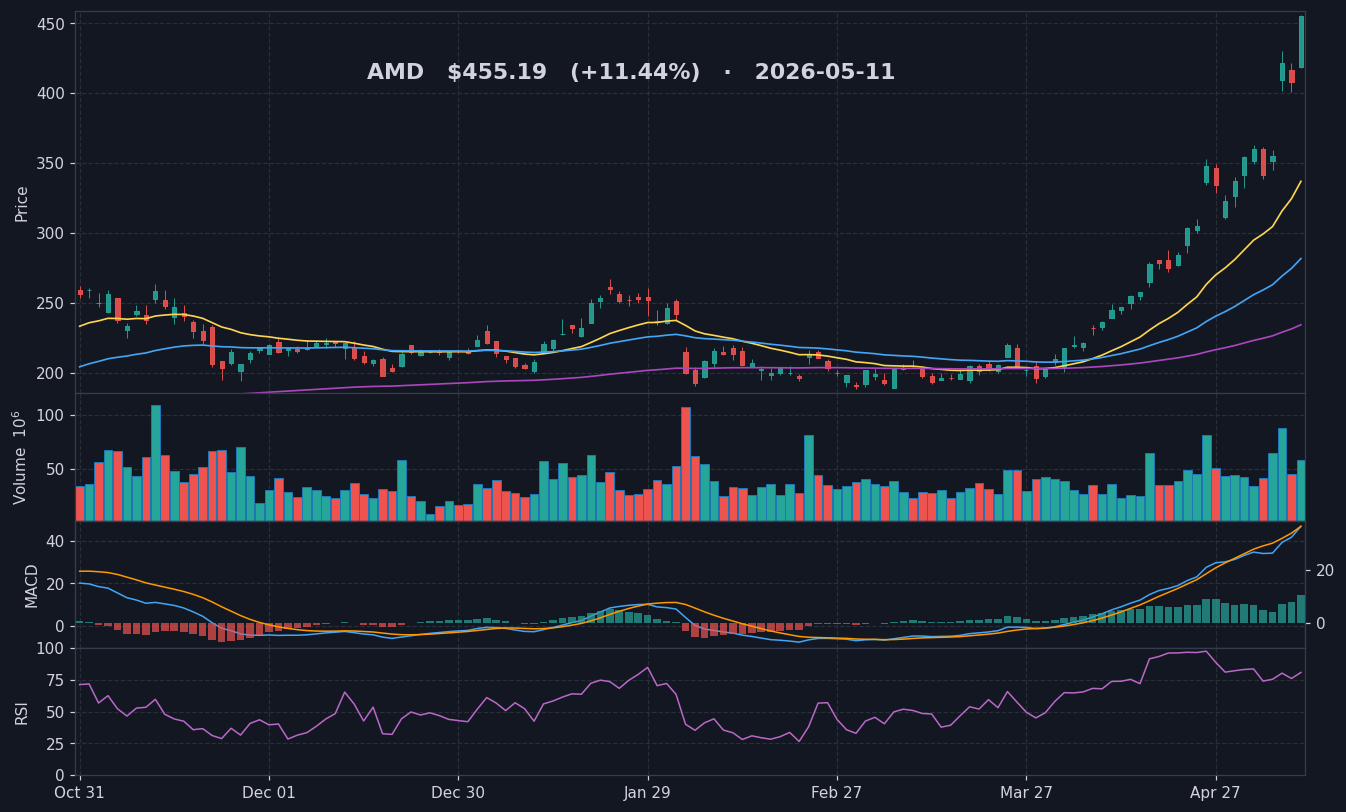Click the 'Feb 27' date label

(x=837, y=793)
